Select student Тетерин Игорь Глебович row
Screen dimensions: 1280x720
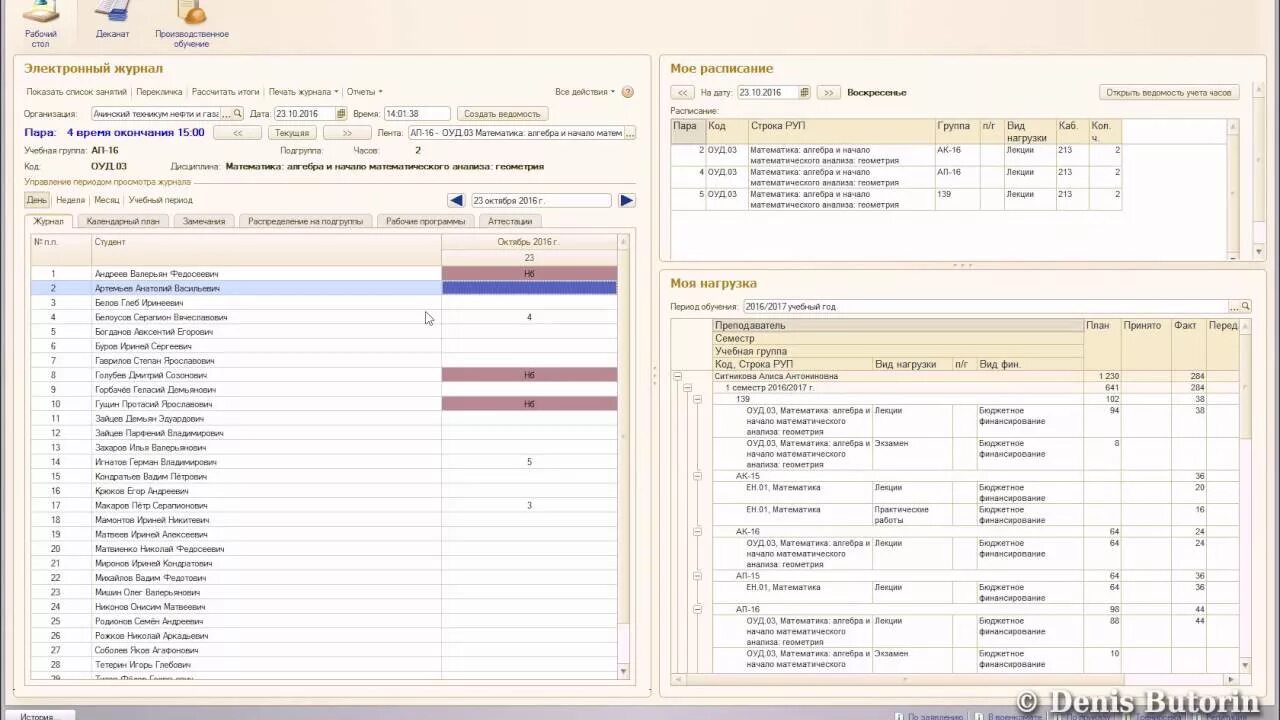324,664
